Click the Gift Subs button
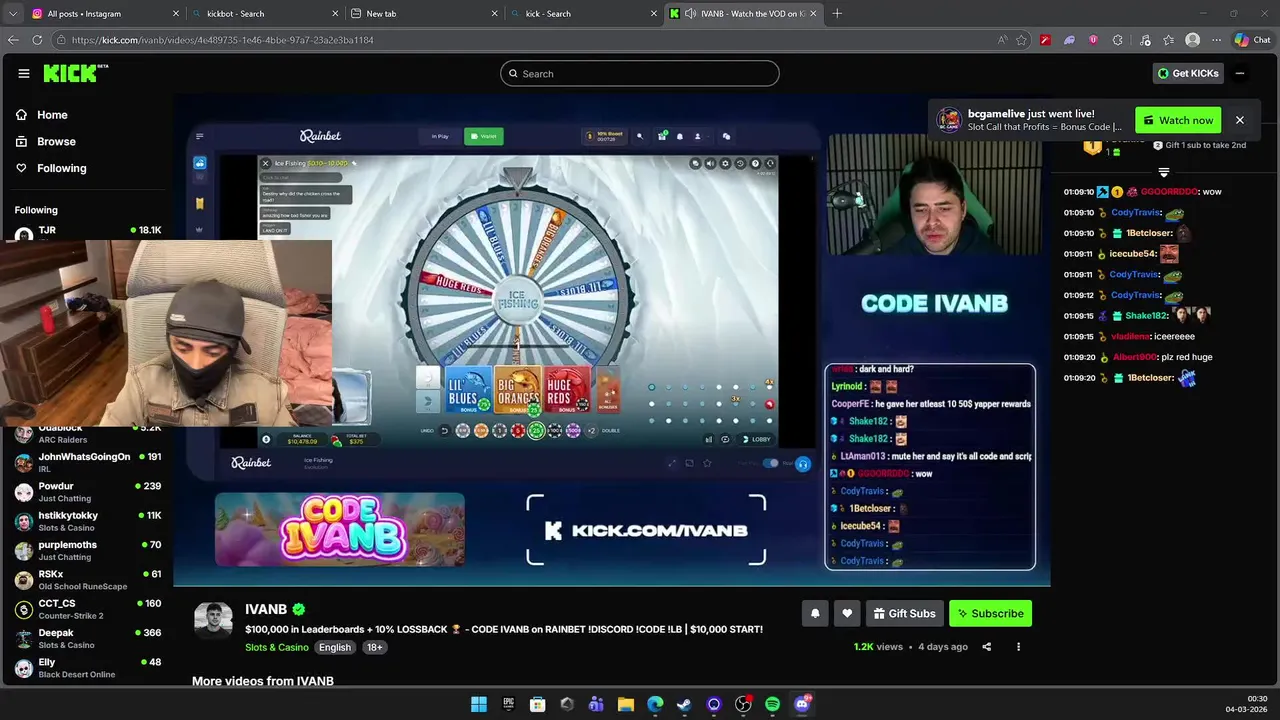This screenshot has height=720, width=1280. [904, 613]
